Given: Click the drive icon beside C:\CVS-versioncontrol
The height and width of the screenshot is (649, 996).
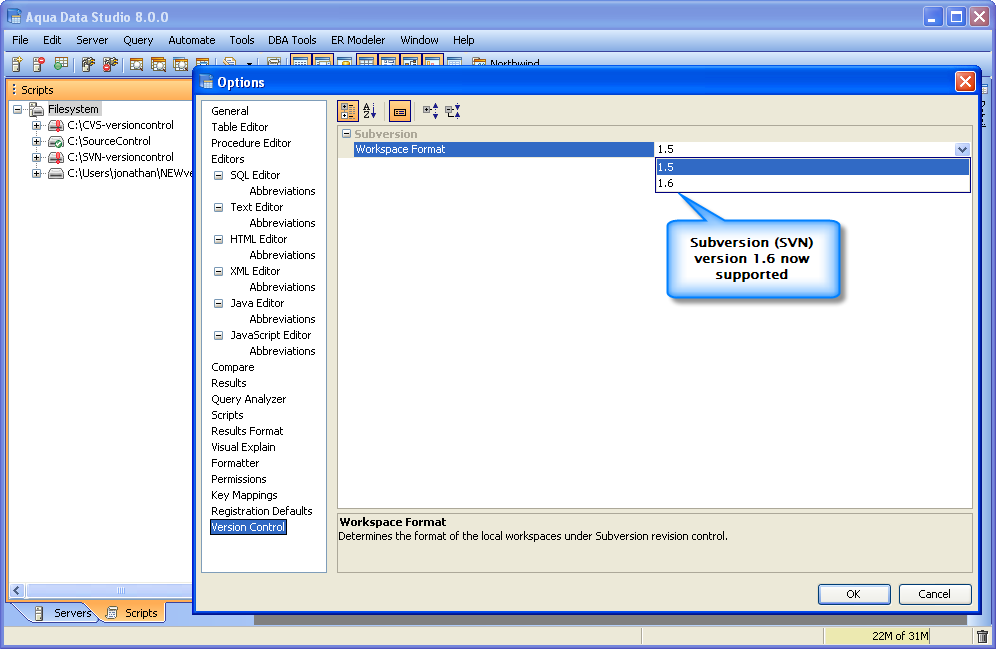Looking at the screenshot, I should click(x=56, y=126).
